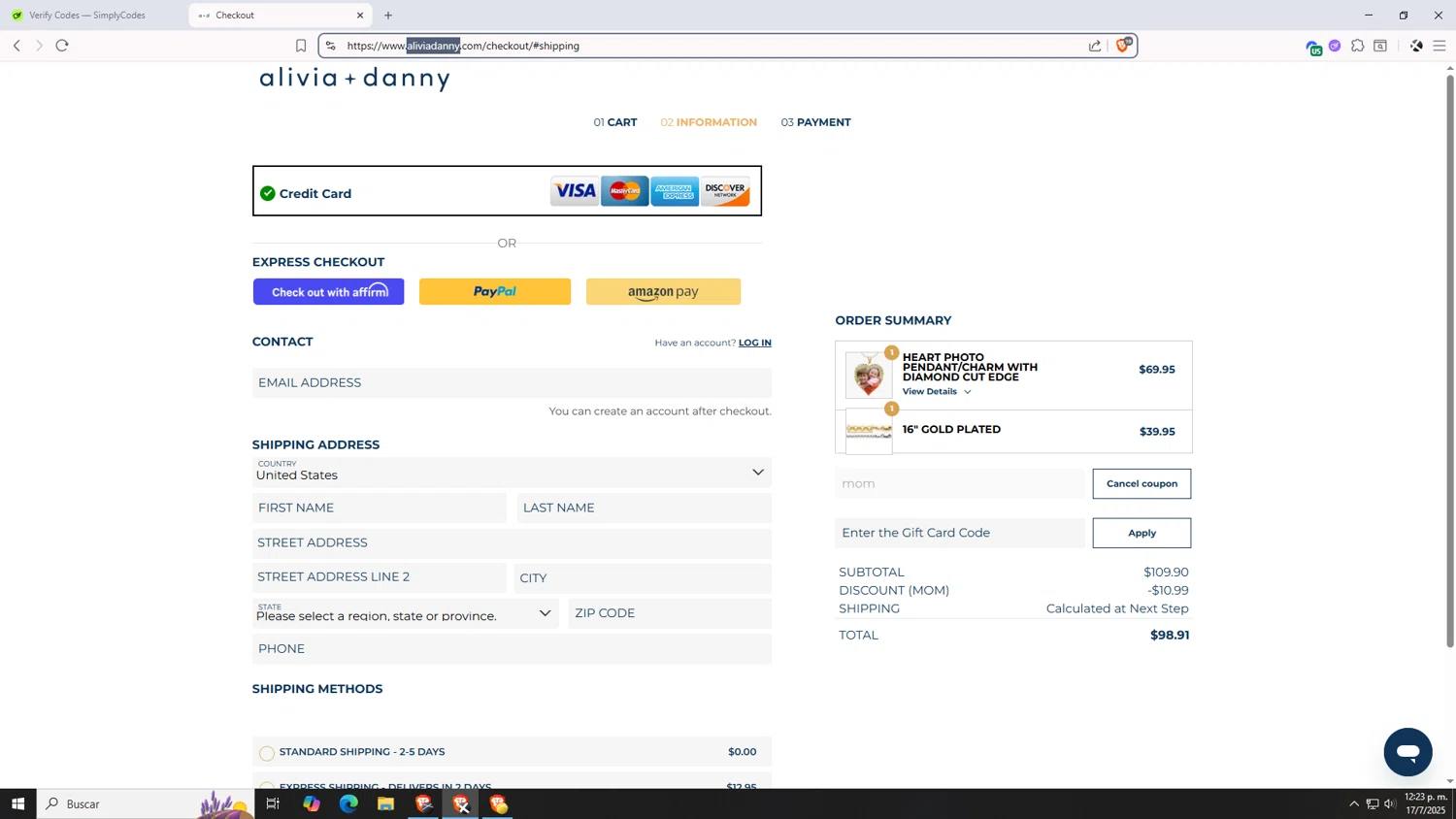Image resolution: width=1456 pixels, height=819 pixels.
Task: Open the volume icon in the tray
Action: pos(1390,803)
